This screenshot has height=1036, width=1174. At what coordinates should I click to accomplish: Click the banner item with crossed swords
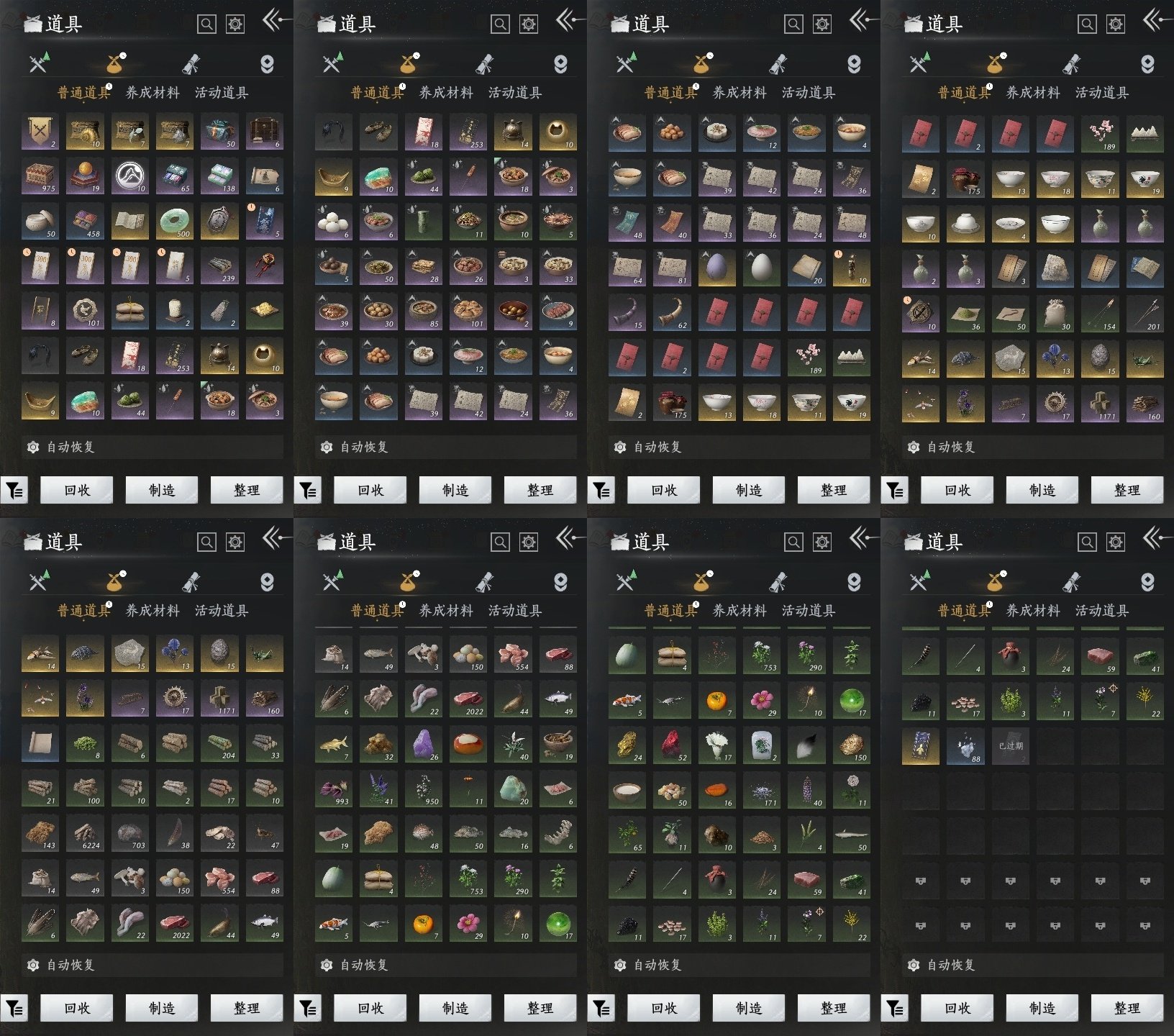40,132
